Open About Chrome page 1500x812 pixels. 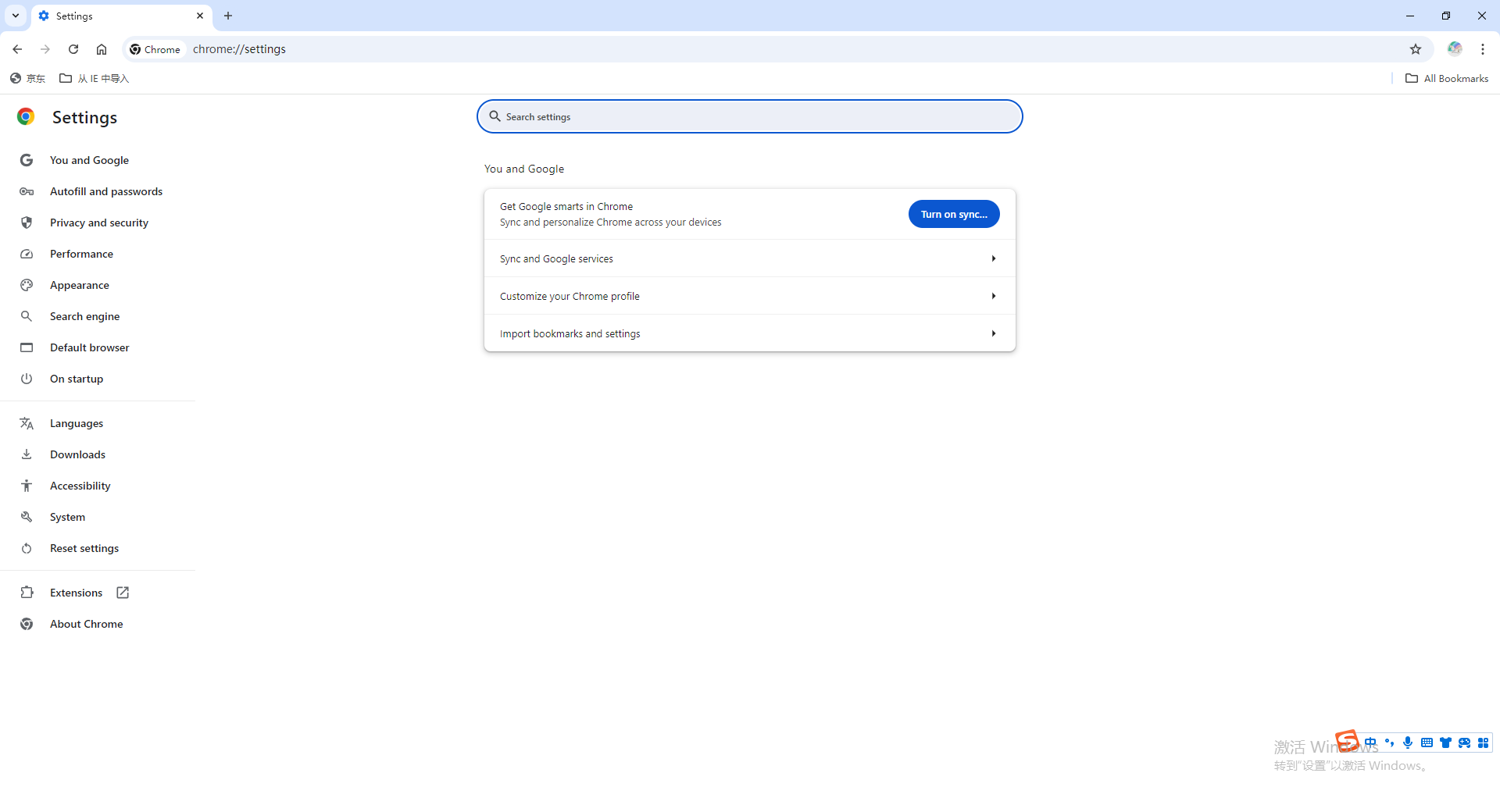pos(86,624)
